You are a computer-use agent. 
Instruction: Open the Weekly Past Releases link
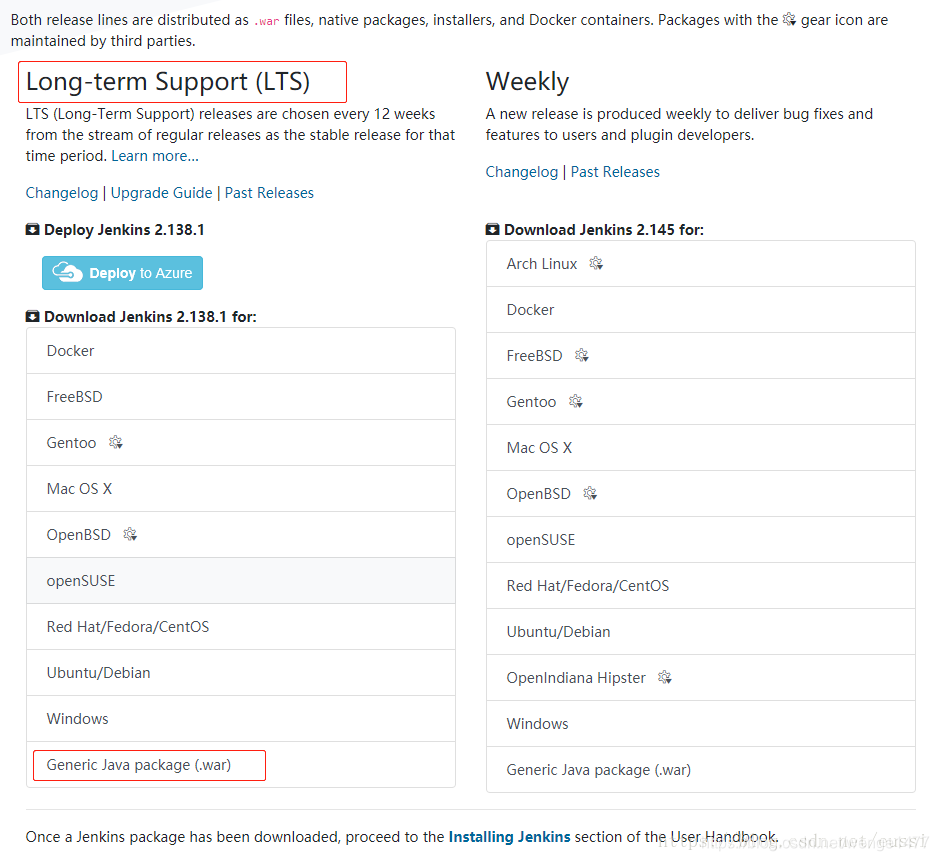[x=615, y=172]
